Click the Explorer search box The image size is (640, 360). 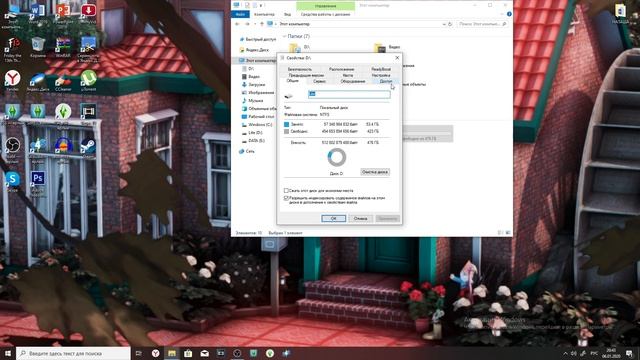pyautogui.click(x=482, y=24)
